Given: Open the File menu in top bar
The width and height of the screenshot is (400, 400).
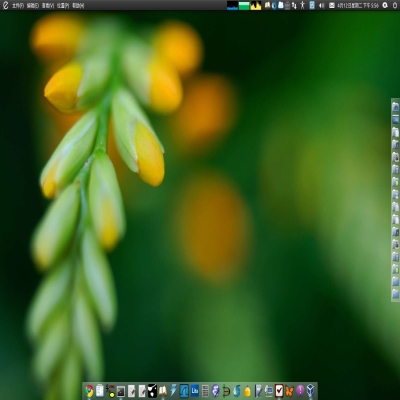Looking at the screenshot, I should (18, 6).
